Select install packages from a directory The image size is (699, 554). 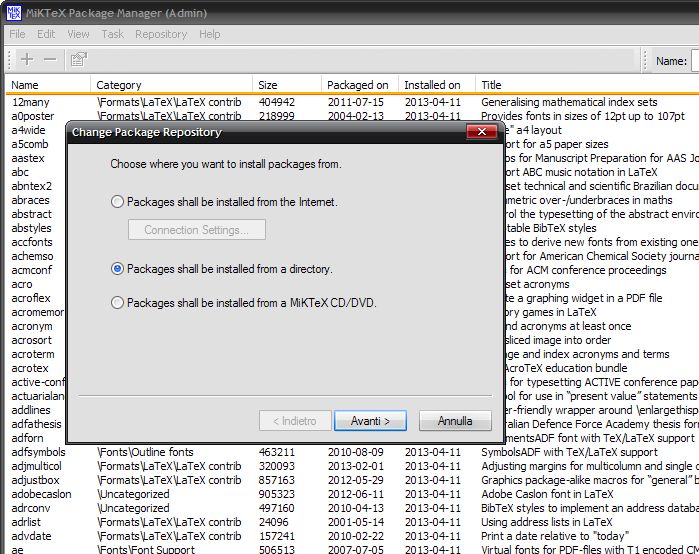click(222, 269)
